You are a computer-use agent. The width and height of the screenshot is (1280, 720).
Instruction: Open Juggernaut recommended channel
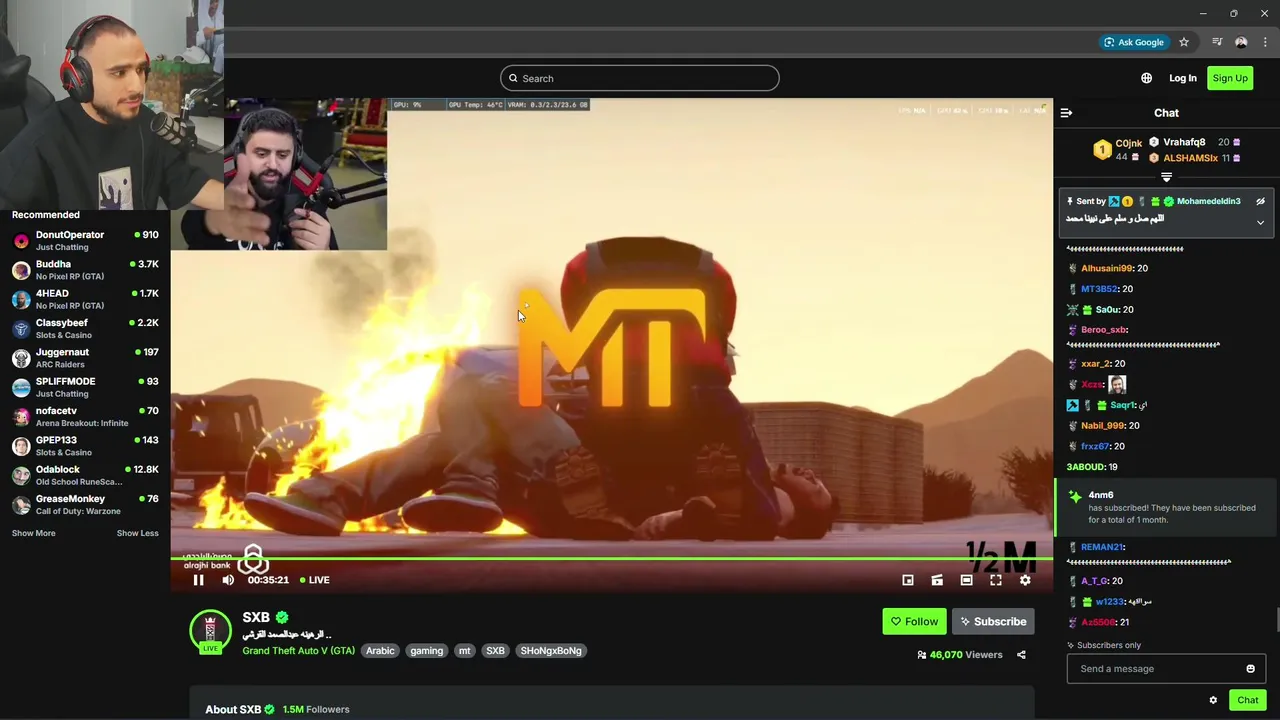[85, 358]
